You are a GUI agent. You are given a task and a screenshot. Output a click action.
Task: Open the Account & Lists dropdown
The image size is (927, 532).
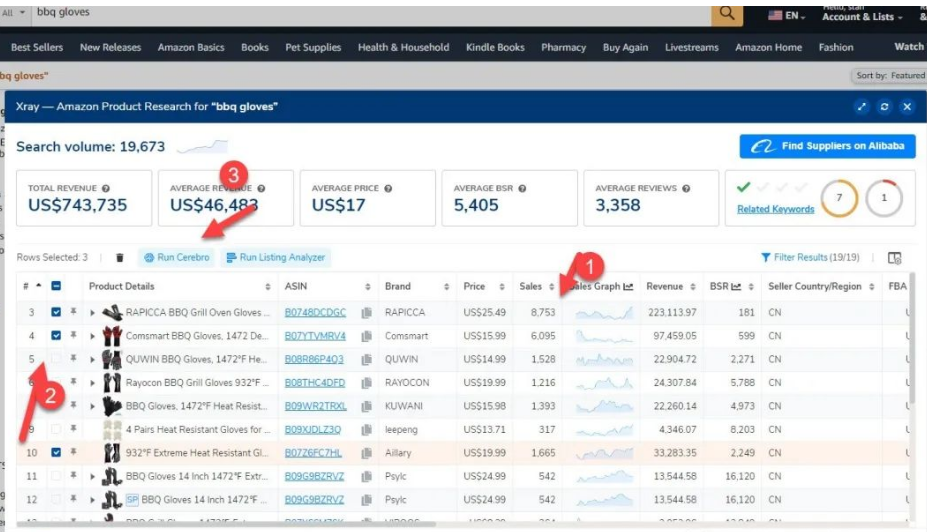861,17
